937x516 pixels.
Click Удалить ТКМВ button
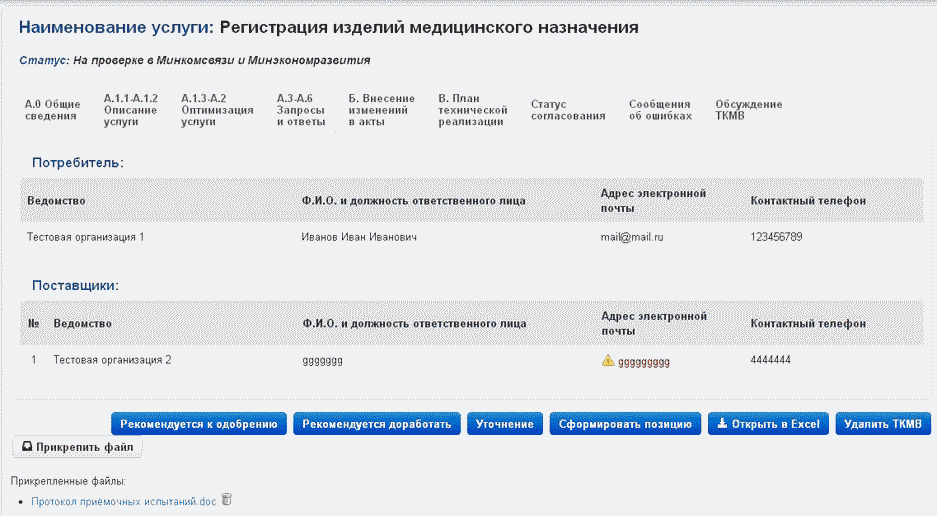tap(883, 424)
